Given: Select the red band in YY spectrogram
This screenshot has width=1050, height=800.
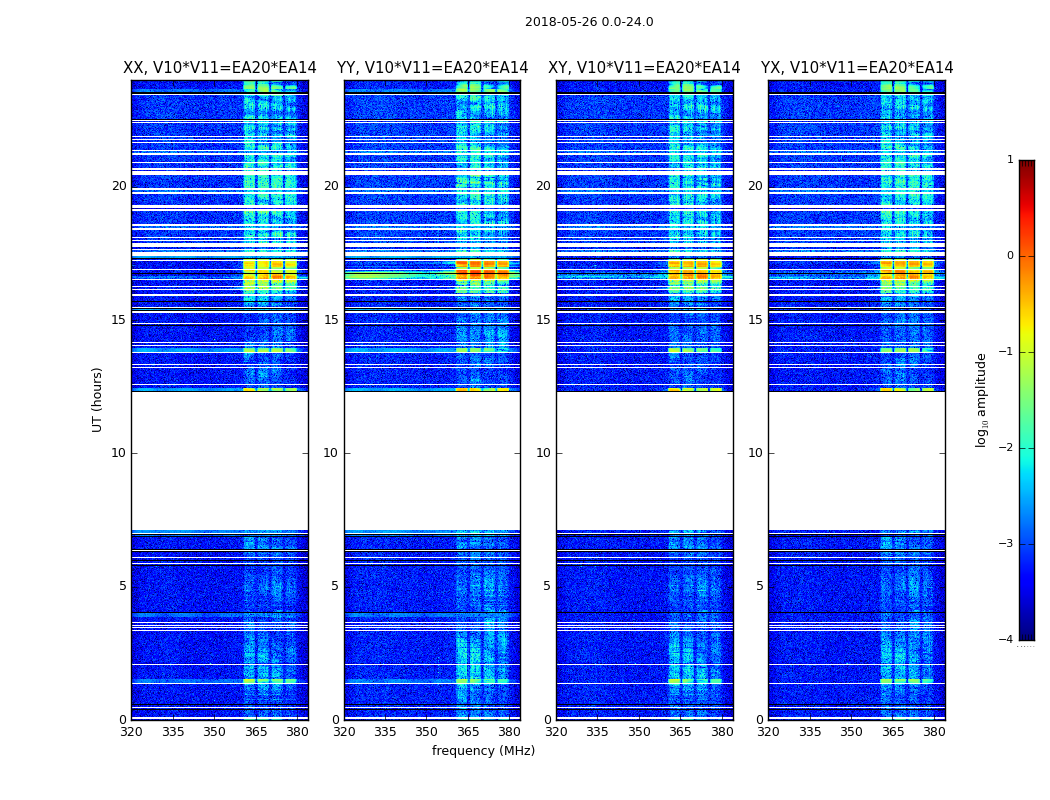Looking at the screenshot, I should click(x=482, y=272).
